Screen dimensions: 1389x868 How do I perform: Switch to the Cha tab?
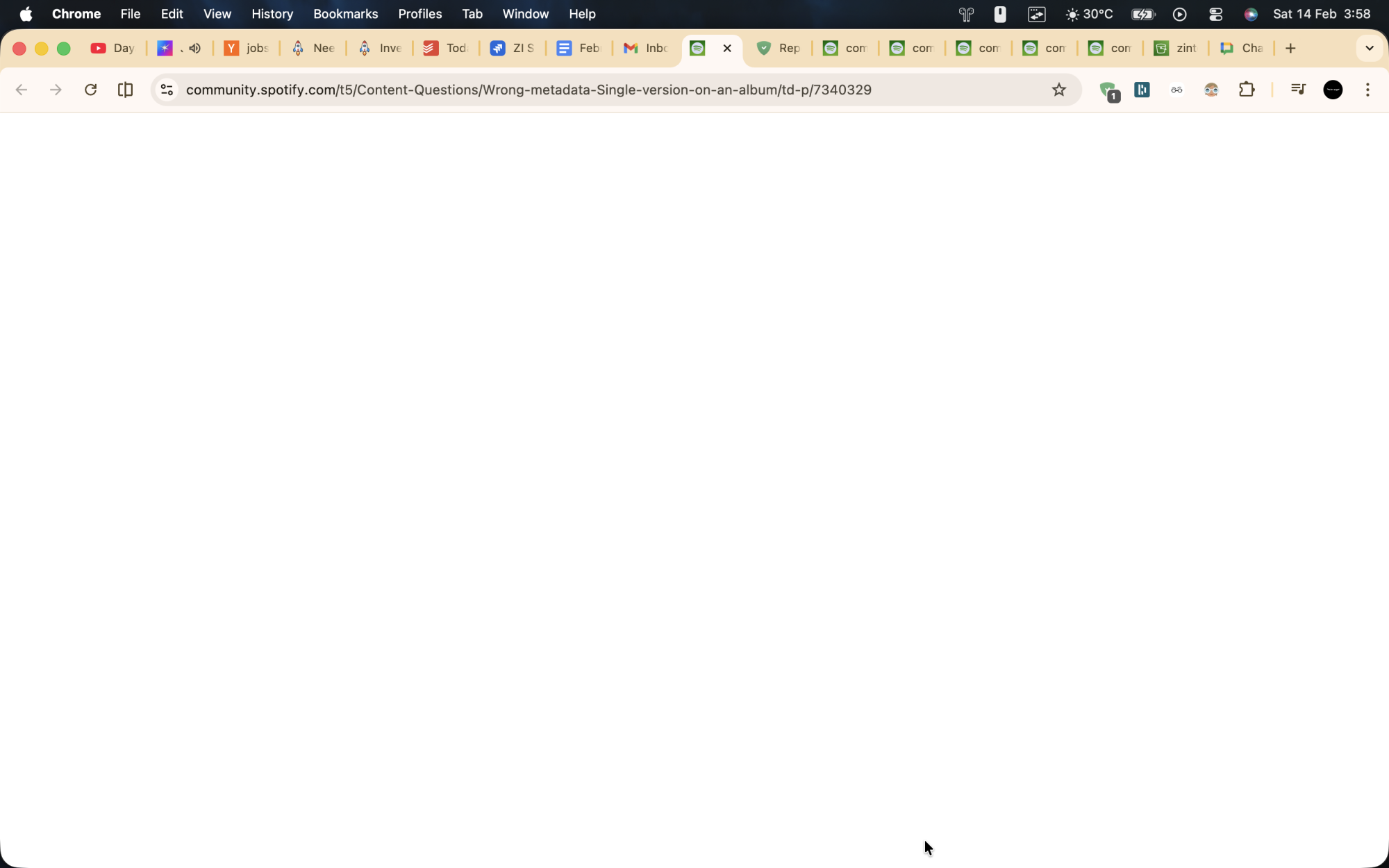1242,48
